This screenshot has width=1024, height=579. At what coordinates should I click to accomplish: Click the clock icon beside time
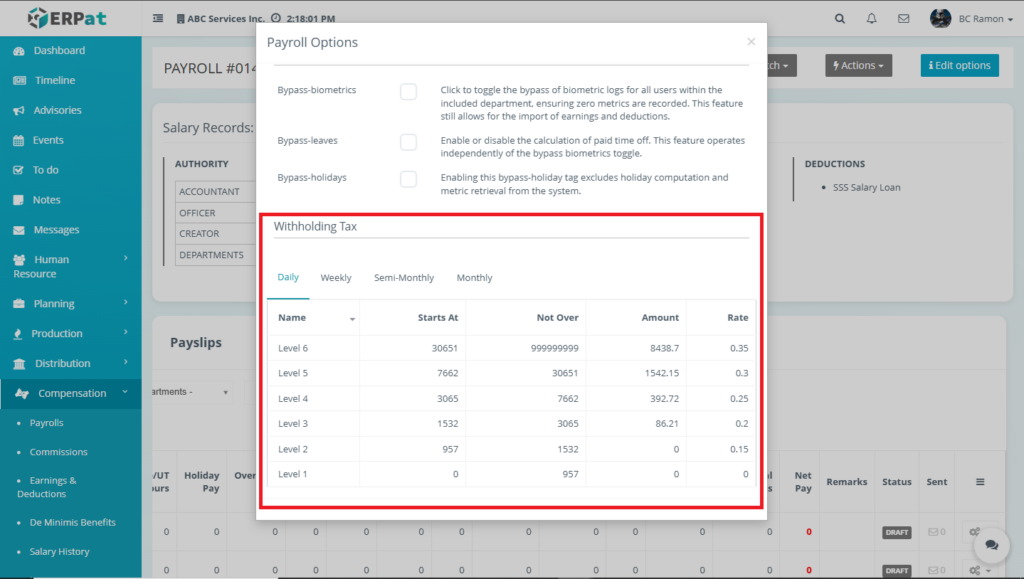click(276, 18)
